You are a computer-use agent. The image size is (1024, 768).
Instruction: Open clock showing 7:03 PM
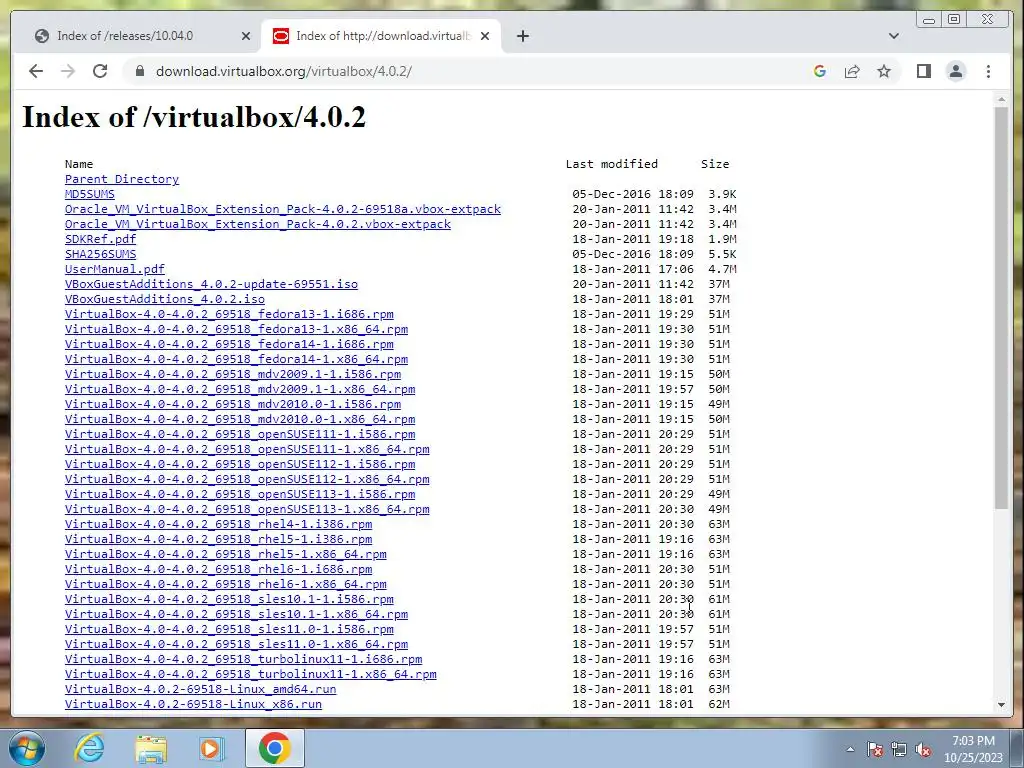(x=973, y=749)
